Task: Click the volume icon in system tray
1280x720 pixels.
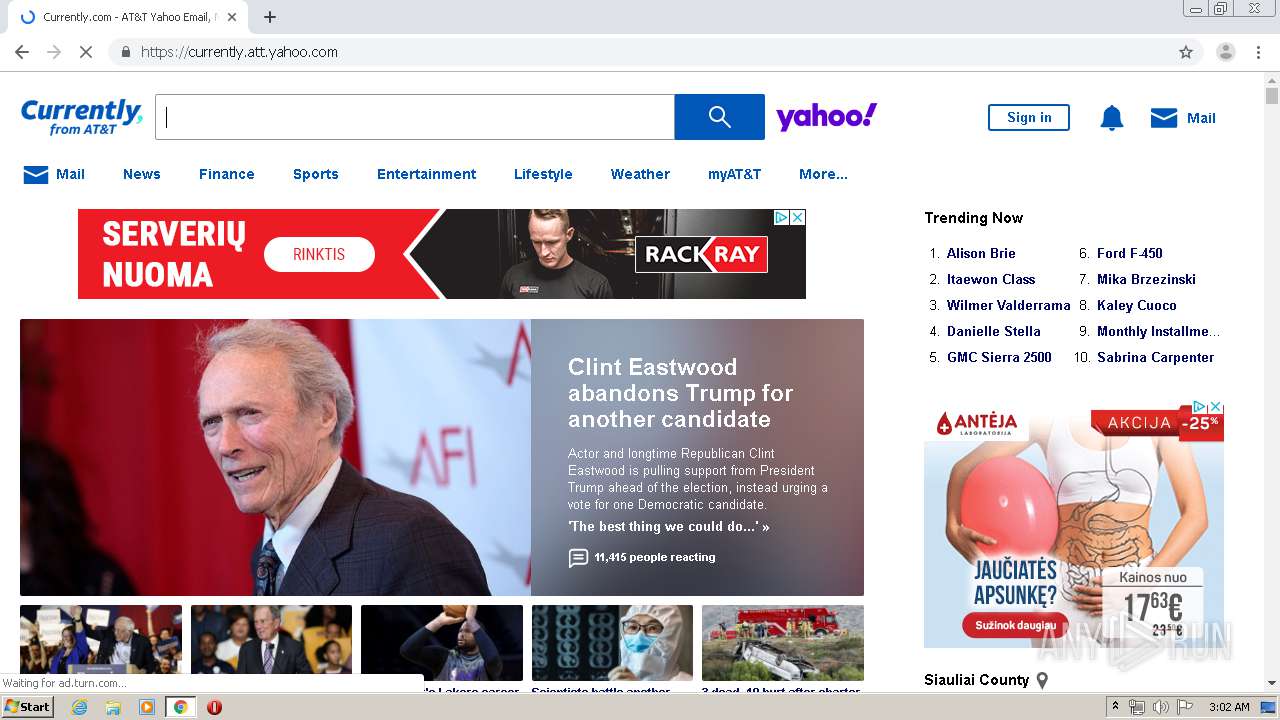Action: 1161,707
